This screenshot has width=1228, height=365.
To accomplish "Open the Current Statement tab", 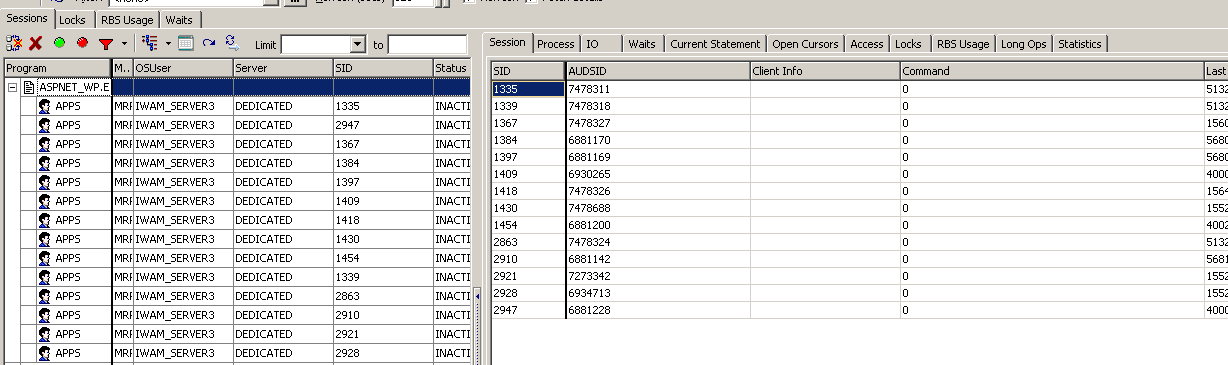I will coord(715,44).
